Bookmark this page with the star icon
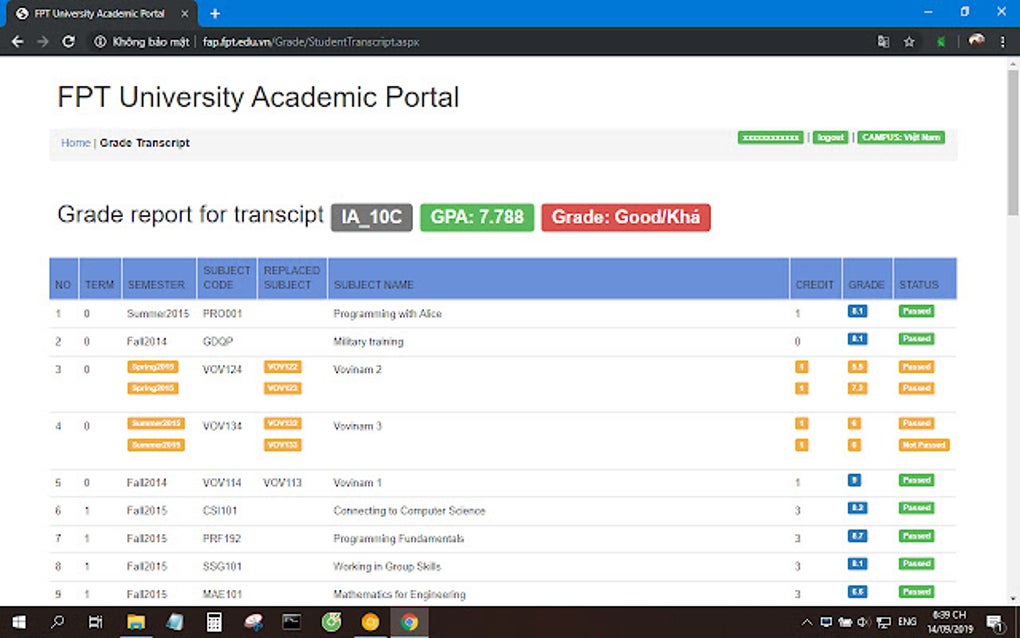The height and width of the screenshot is (638, 1020). [910, 41]
